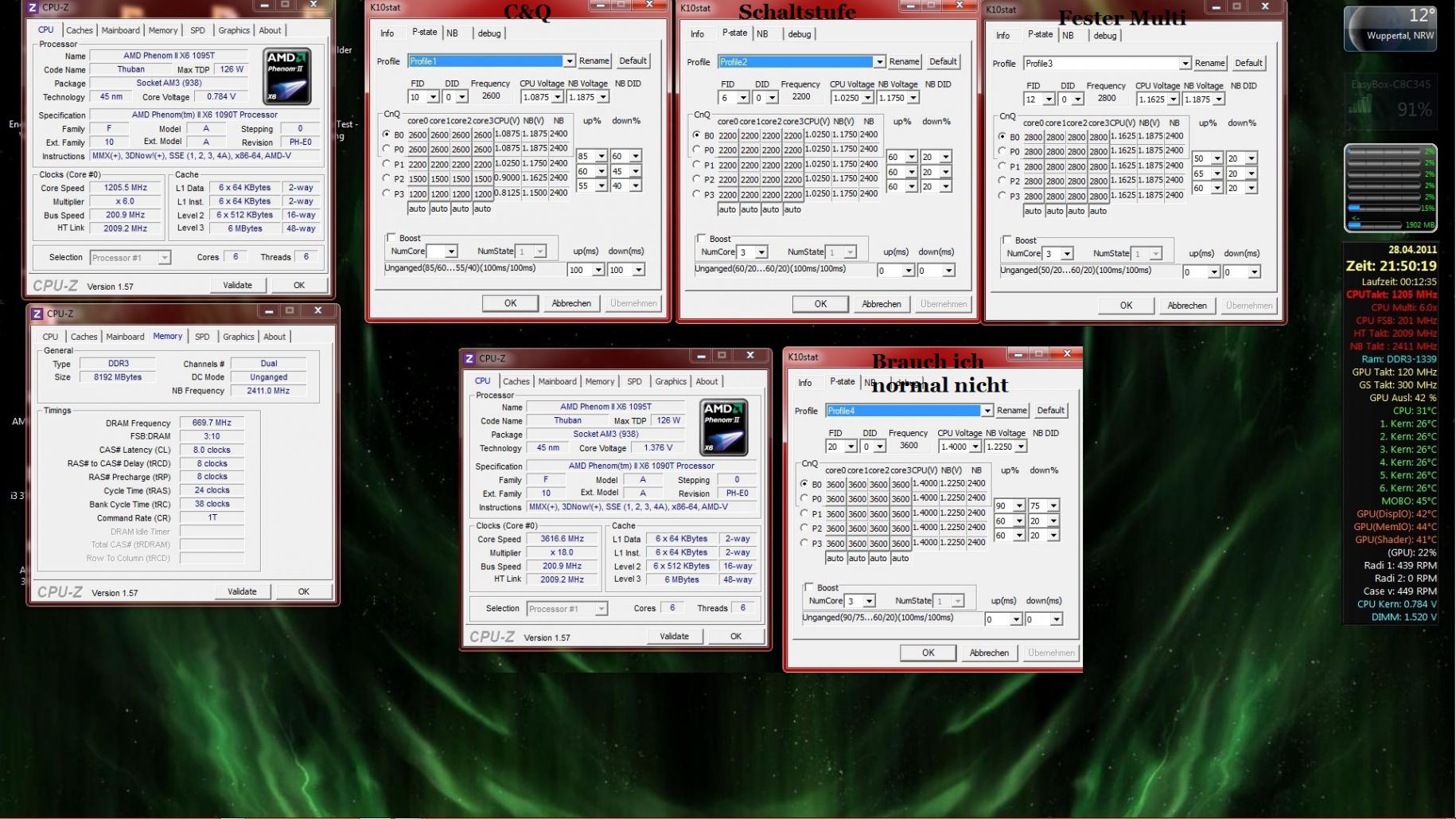Select the P3 radio button in Profile1 window
This screenshot has height=819, width=1456.
click(387, 193)
